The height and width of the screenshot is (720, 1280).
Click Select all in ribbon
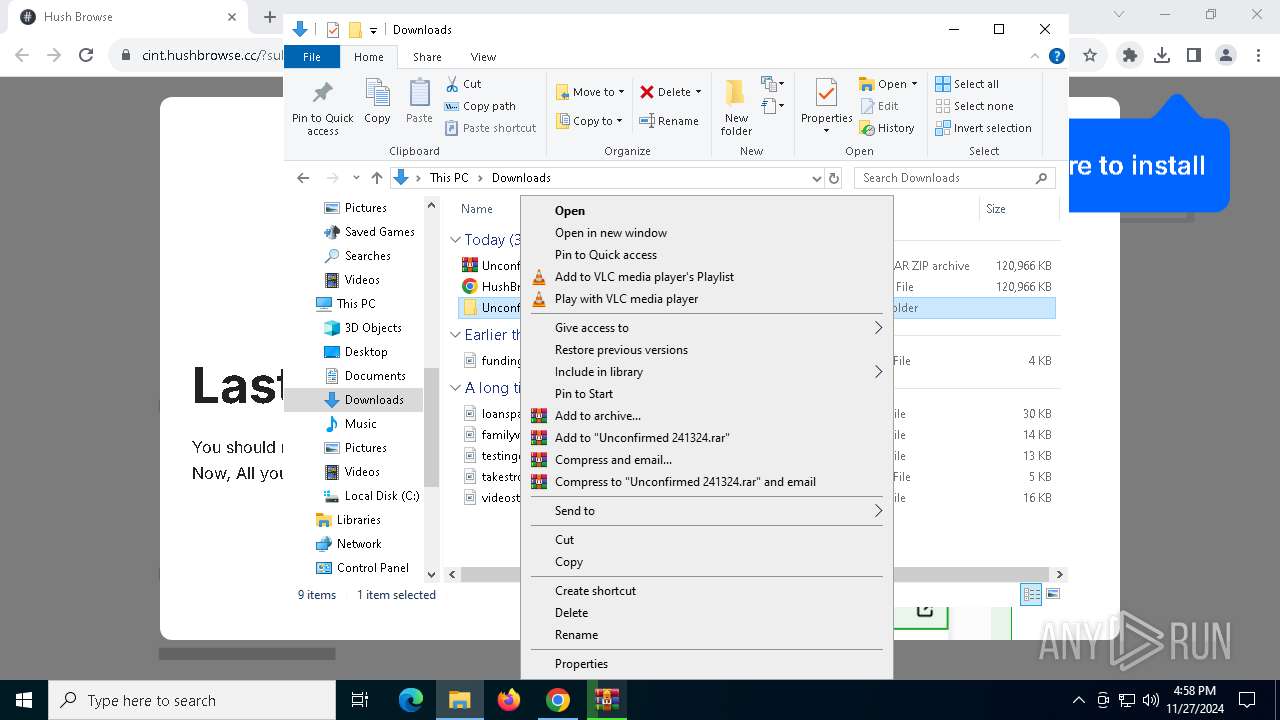tap(967, 84)
